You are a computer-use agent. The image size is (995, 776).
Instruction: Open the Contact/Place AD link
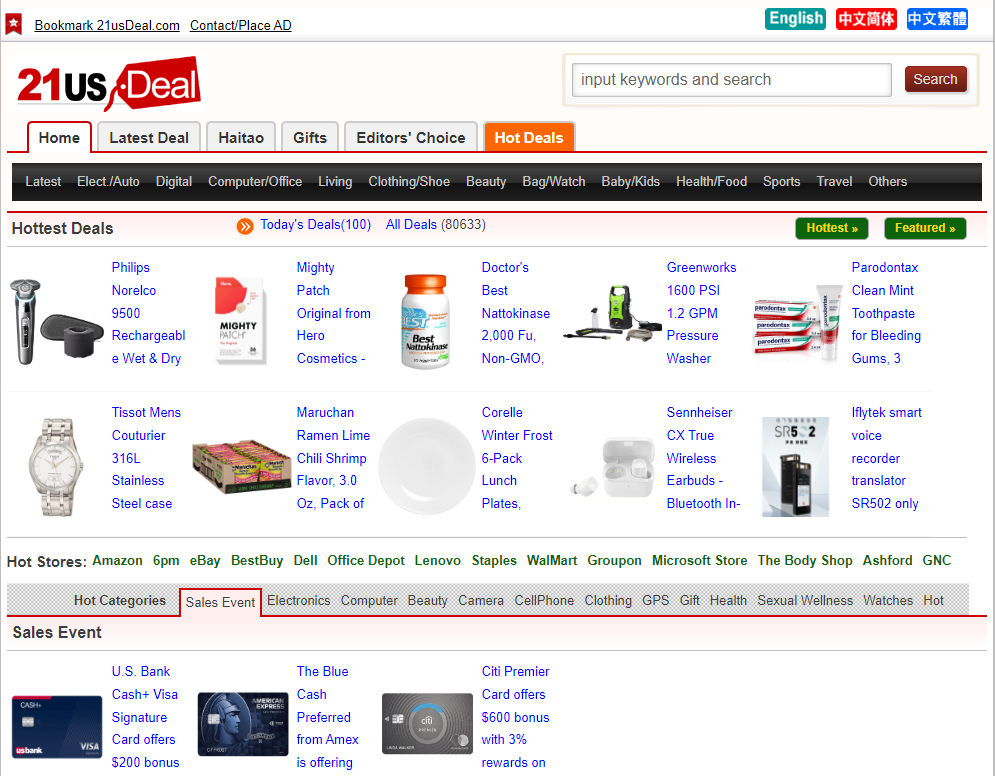(x=240, y=25)
